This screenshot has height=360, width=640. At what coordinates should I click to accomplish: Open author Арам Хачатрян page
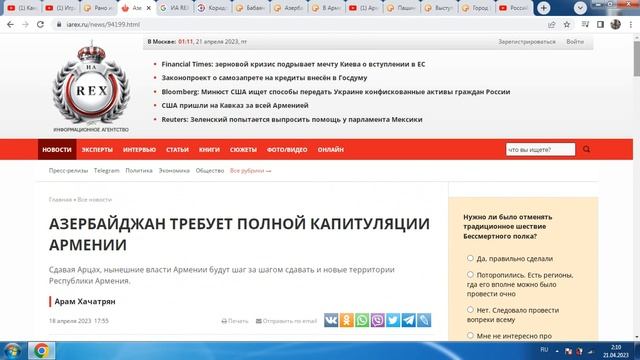[x=85, y=301]
